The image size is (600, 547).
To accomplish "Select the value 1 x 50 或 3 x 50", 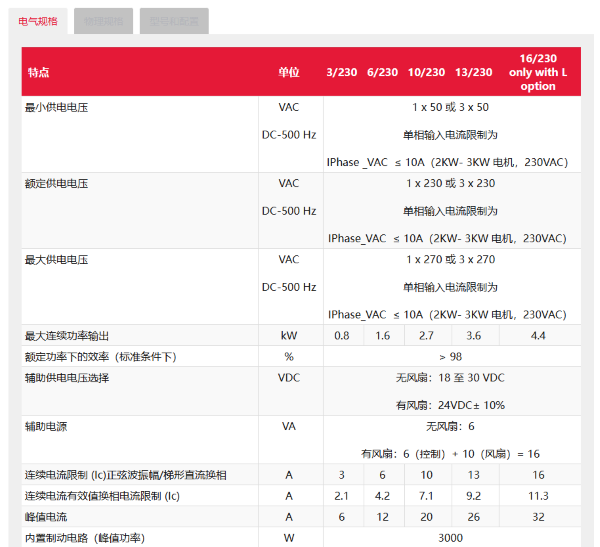I will coord(450,107).
